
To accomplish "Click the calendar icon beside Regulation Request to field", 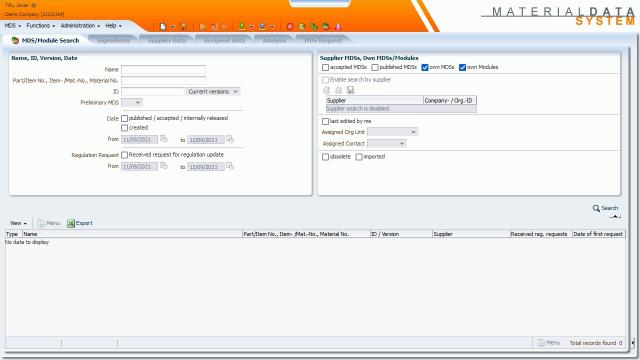I will tap(230, 166).
